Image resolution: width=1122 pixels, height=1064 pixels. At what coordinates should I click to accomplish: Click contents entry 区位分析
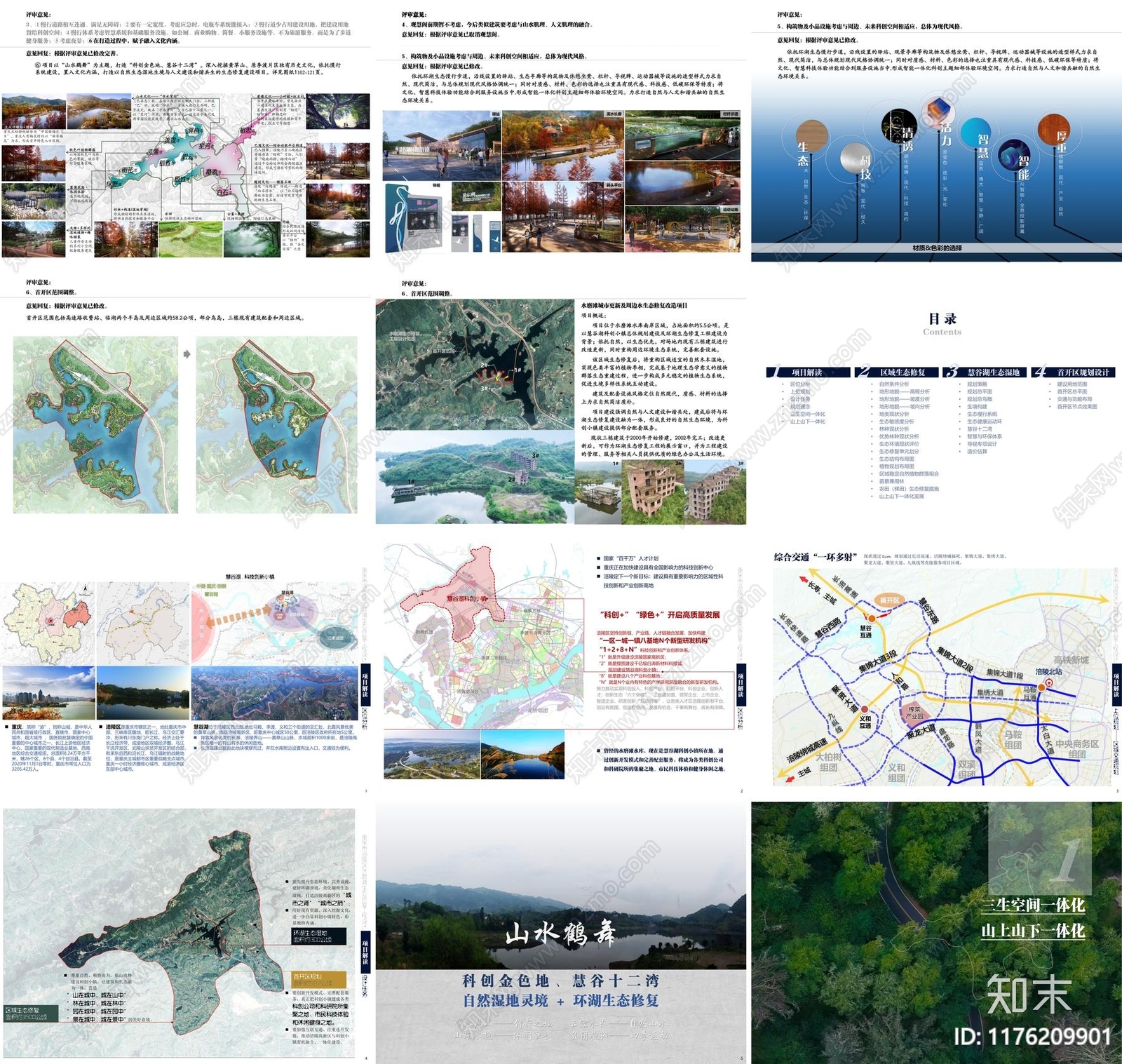800,384
